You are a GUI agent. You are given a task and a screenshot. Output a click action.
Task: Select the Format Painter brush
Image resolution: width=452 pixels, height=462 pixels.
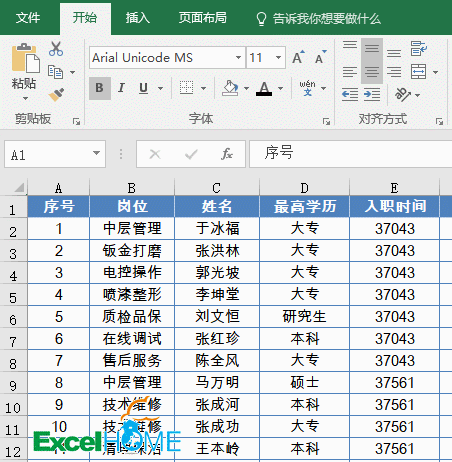pos(56,95)
